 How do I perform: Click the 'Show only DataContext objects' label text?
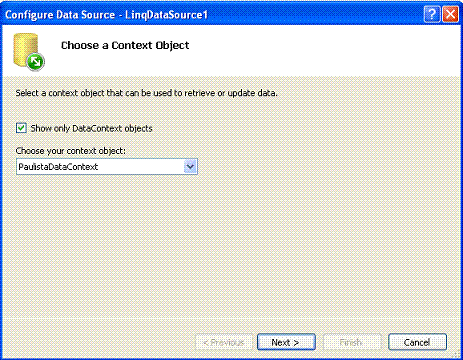[92, 128]
